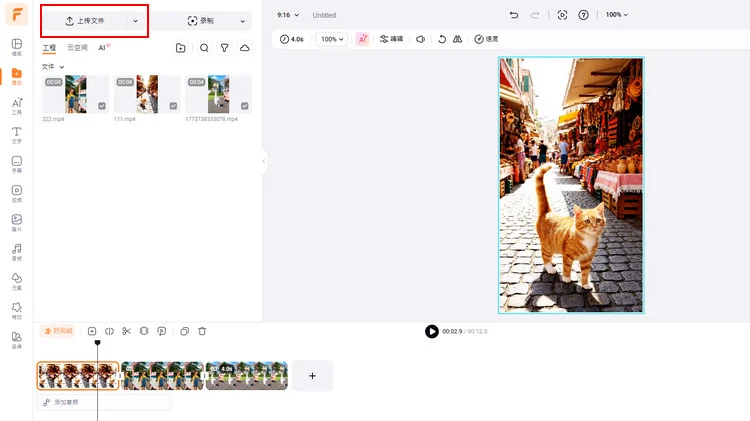This screenshot has width=750, height=421.
Task: Expand the 录制 record dropdown arrow
Action: pos(242,21)
